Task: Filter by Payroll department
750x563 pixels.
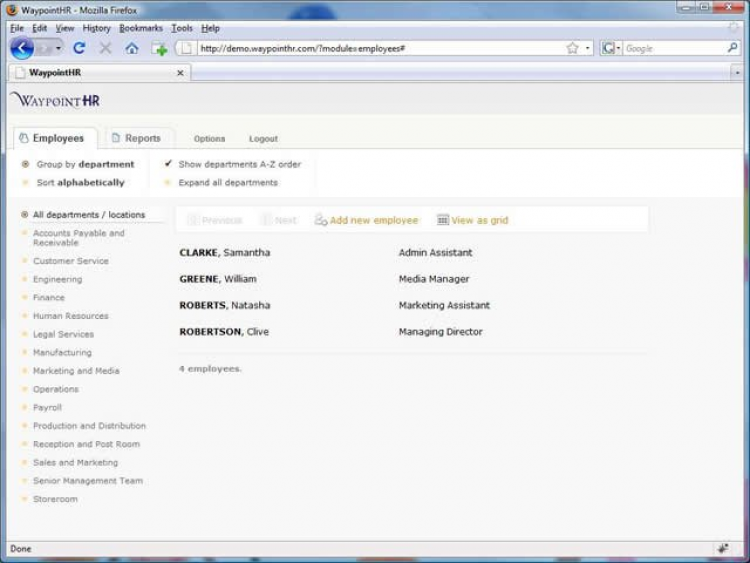Action: pyautogui.click(x=47, y=407)
